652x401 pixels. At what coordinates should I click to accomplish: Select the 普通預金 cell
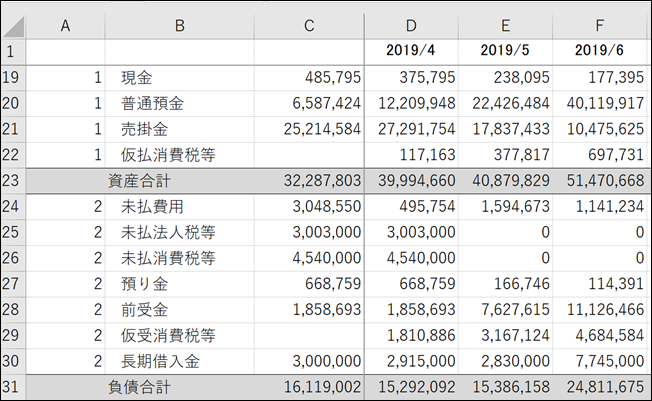click(180, 104)
